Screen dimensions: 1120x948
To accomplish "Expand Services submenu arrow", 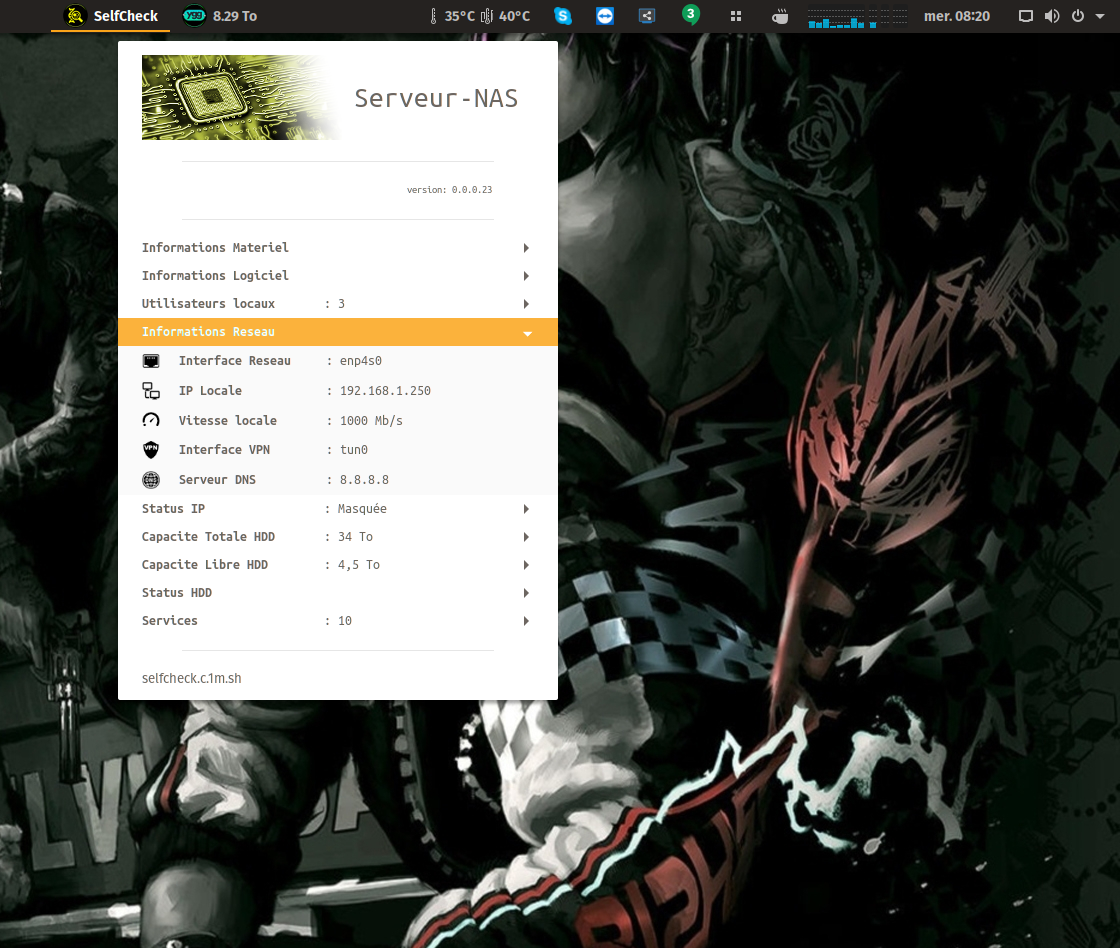I will click(x=526, y=621).
